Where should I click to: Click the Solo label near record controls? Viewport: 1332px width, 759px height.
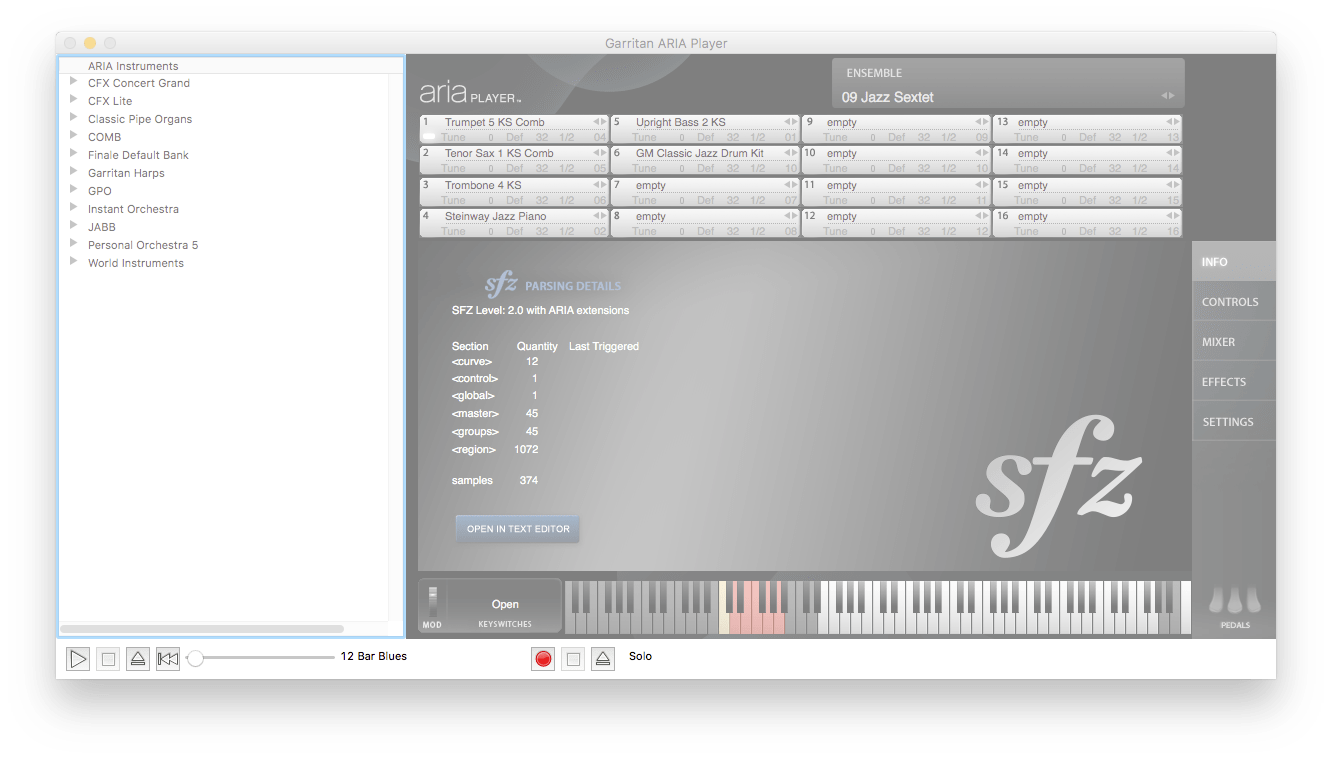[x=640, y=656]
